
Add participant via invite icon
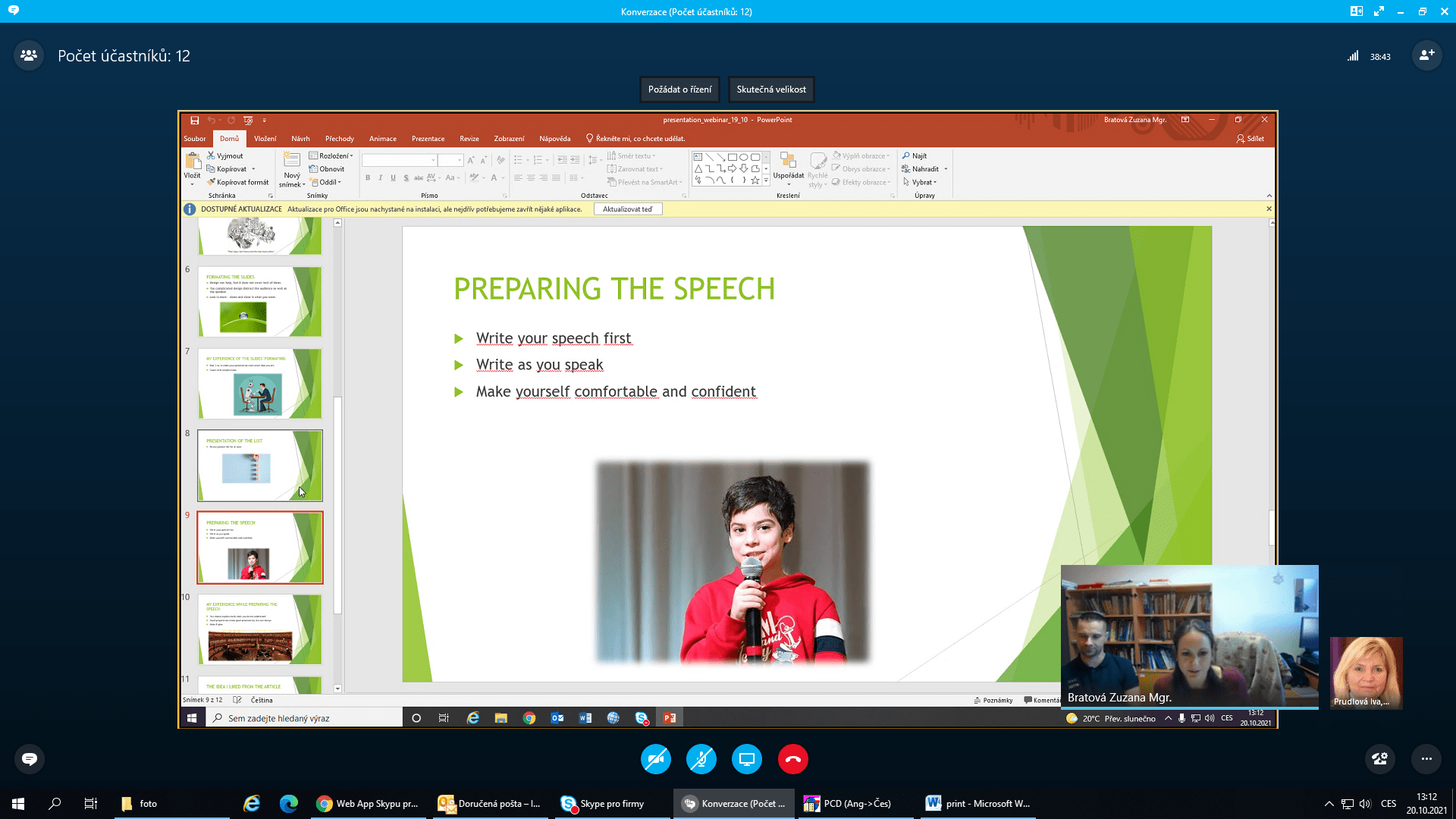coord(1426,55)
